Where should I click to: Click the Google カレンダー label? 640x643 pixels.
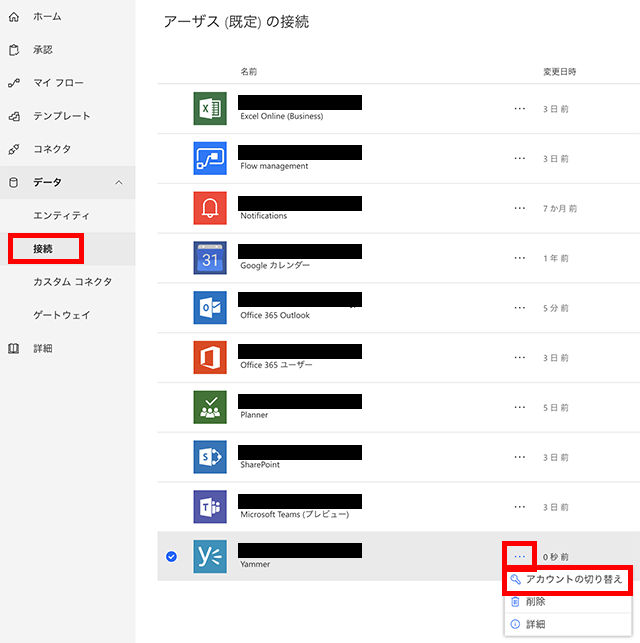tap(275, 266)
